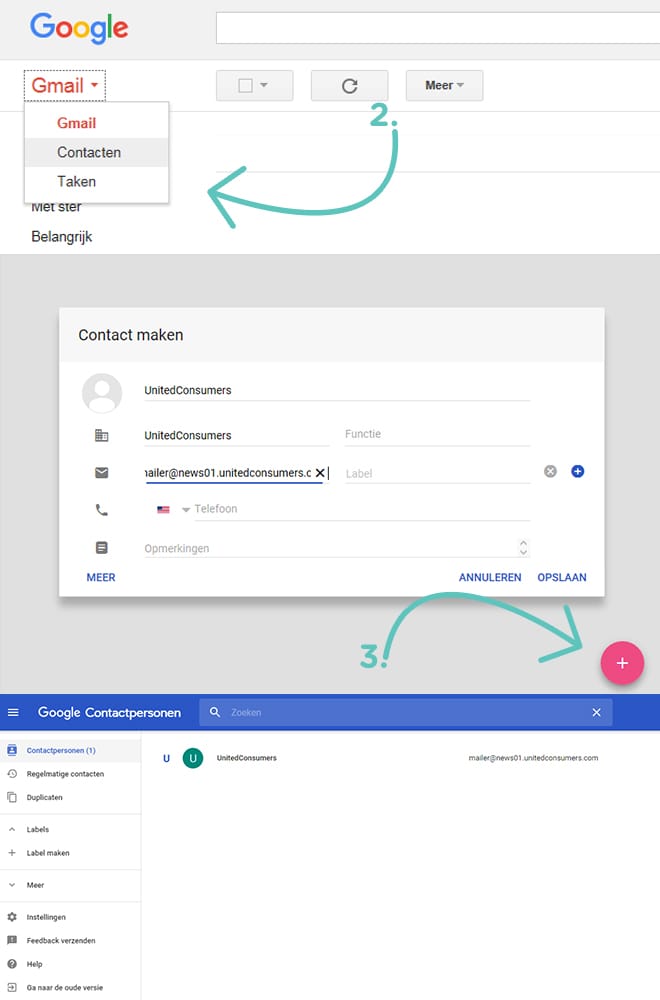Click ANNULEREN to cancel contact
Image resolution: width=660 pixels, height=1000 pixels.
[490, 577]
